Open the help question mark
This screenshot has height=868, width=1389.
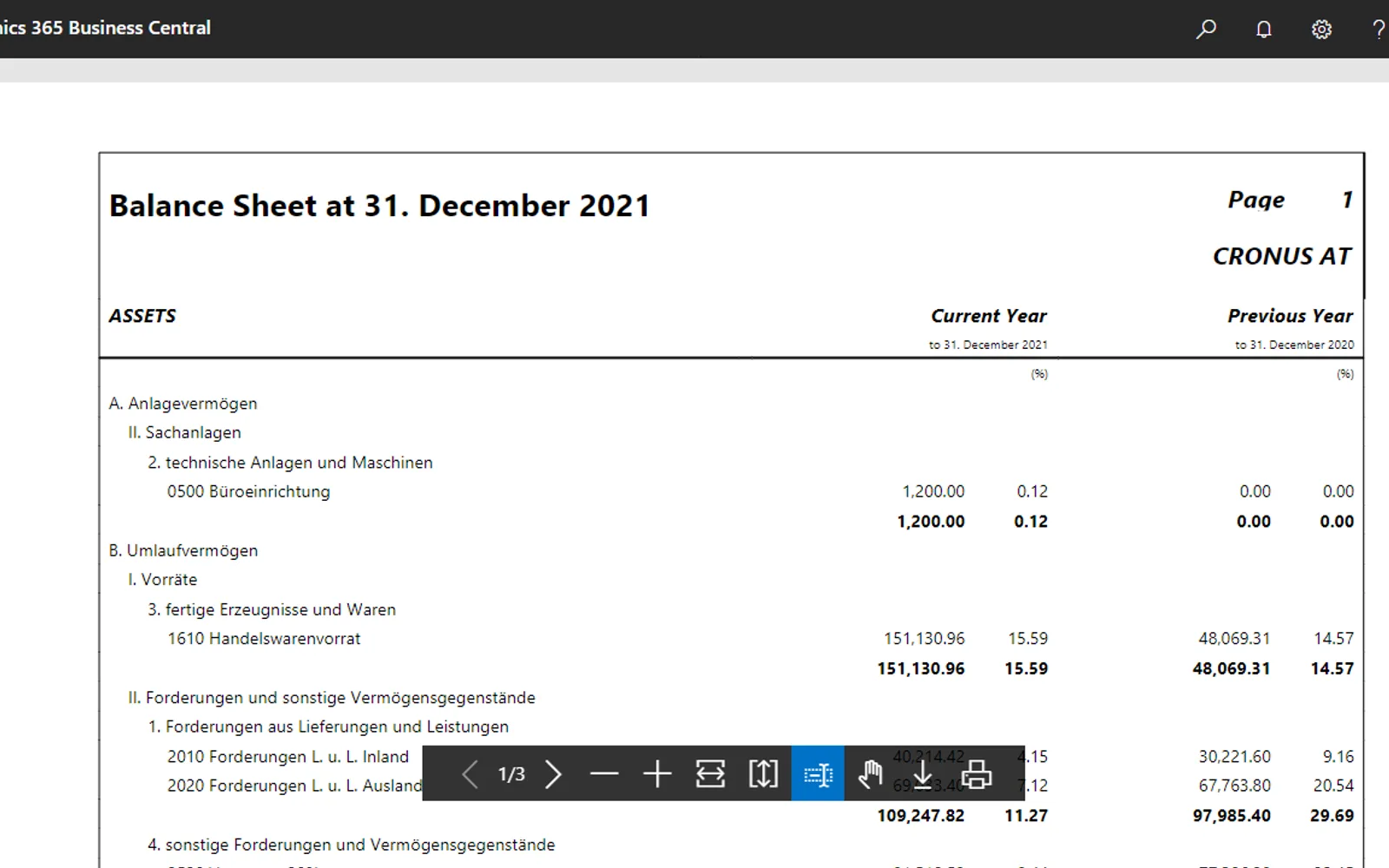pos(1378,29)
